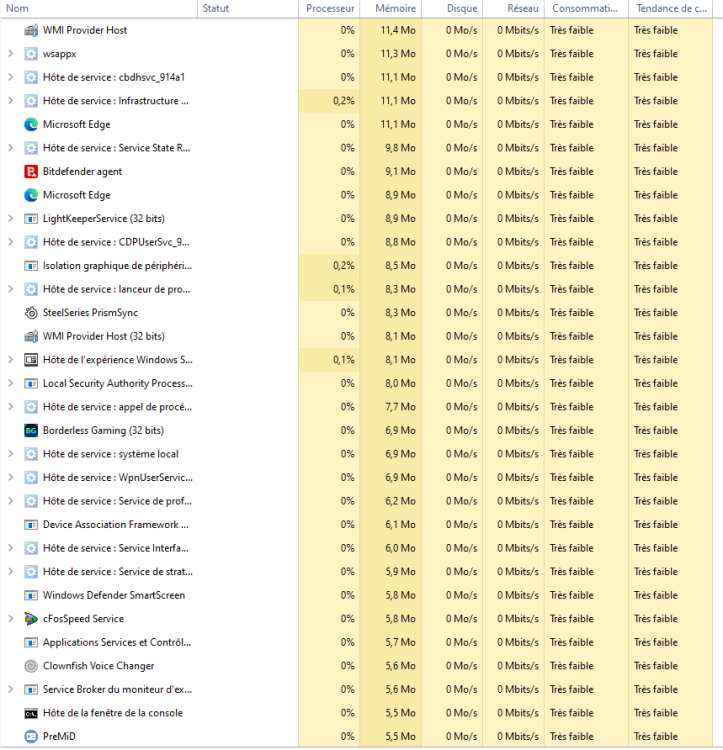
Task: Expand the wsappx process group
Action: click(10, 54)
